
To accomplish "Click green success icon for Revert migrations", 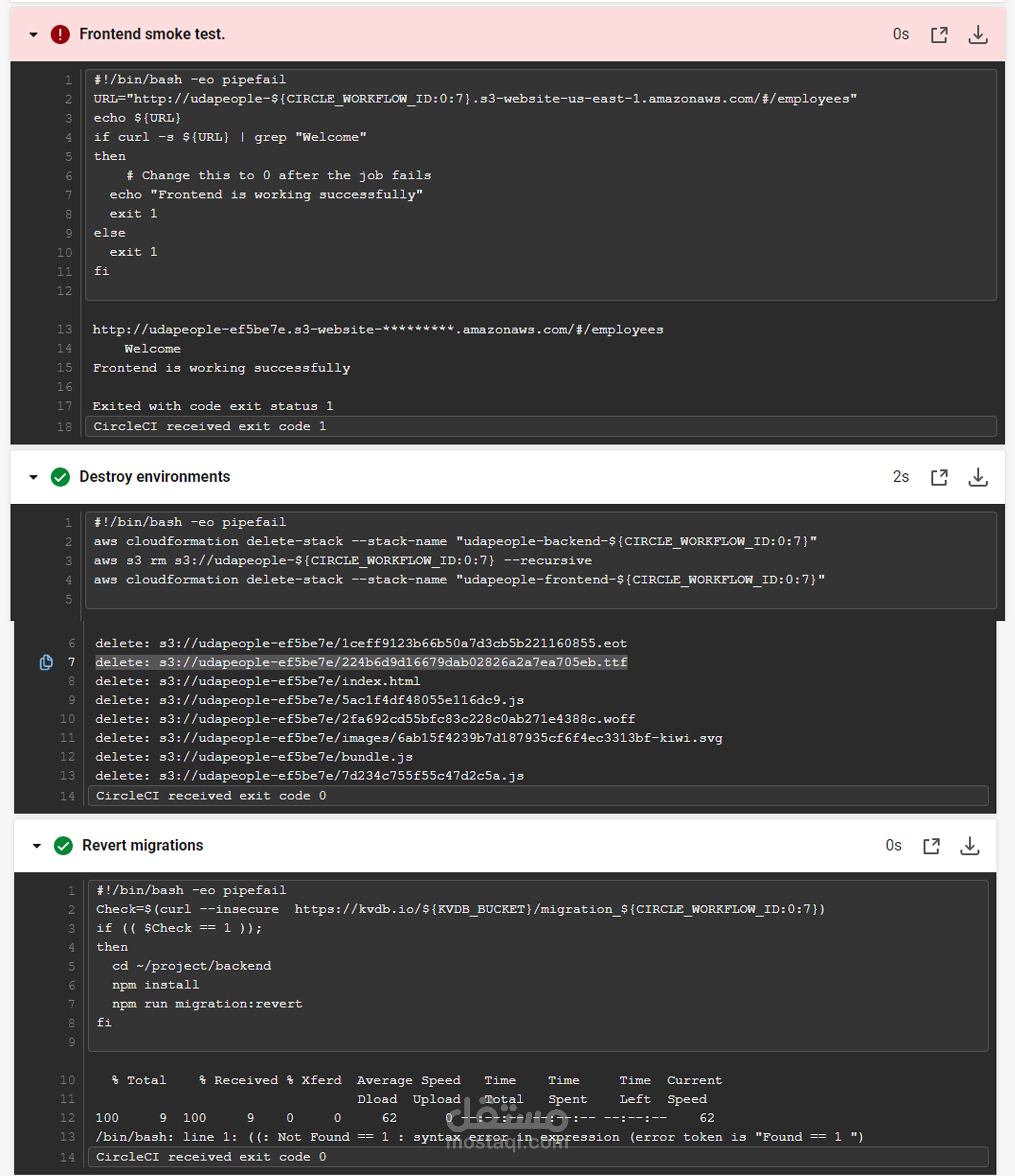I will 63,846.
